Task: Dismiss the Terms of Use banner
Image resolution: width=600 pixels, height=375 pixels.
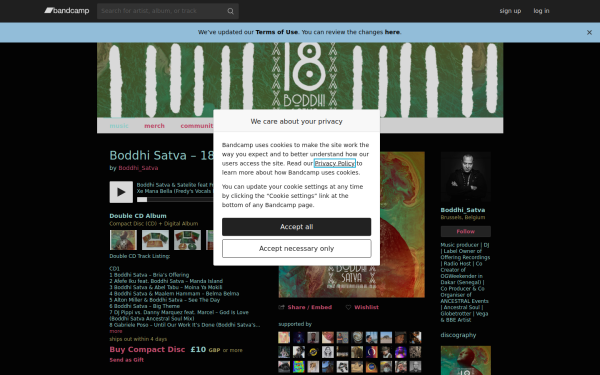Action: [589, 33]
